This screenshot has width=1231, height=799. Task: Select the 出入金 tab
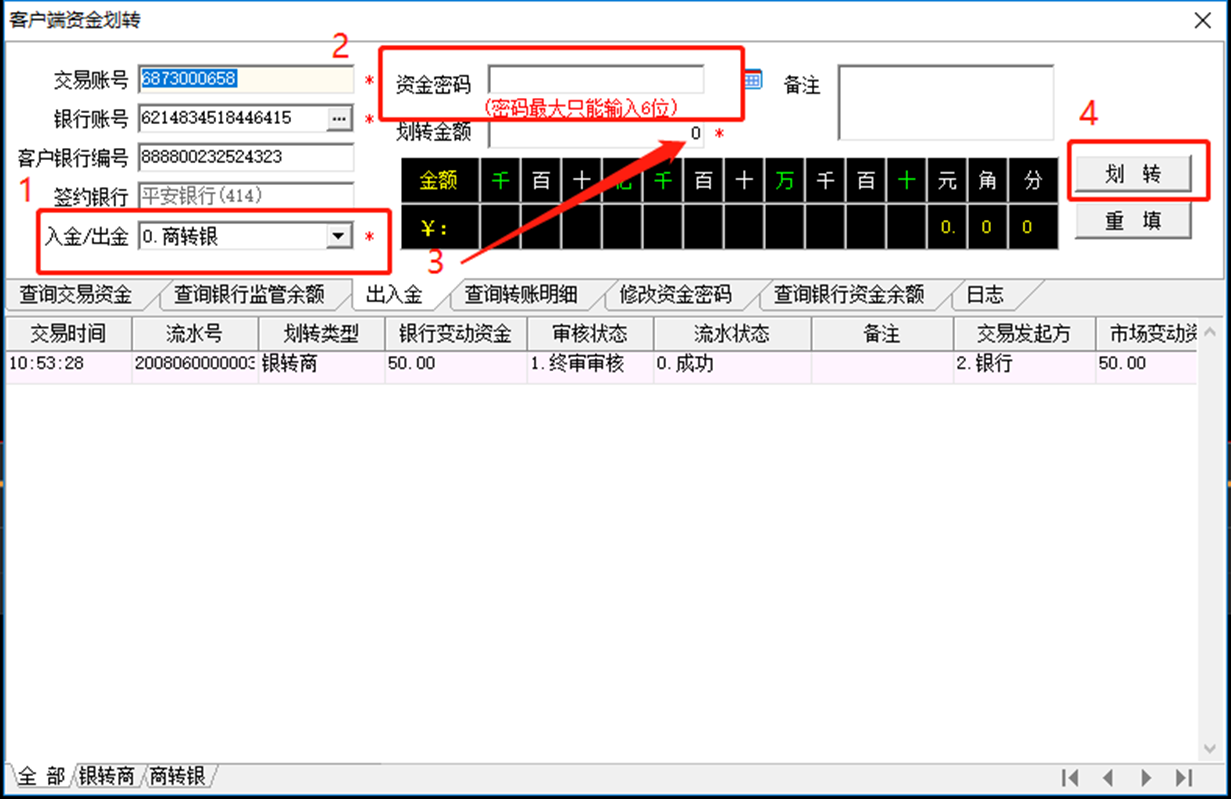(394, 295)
